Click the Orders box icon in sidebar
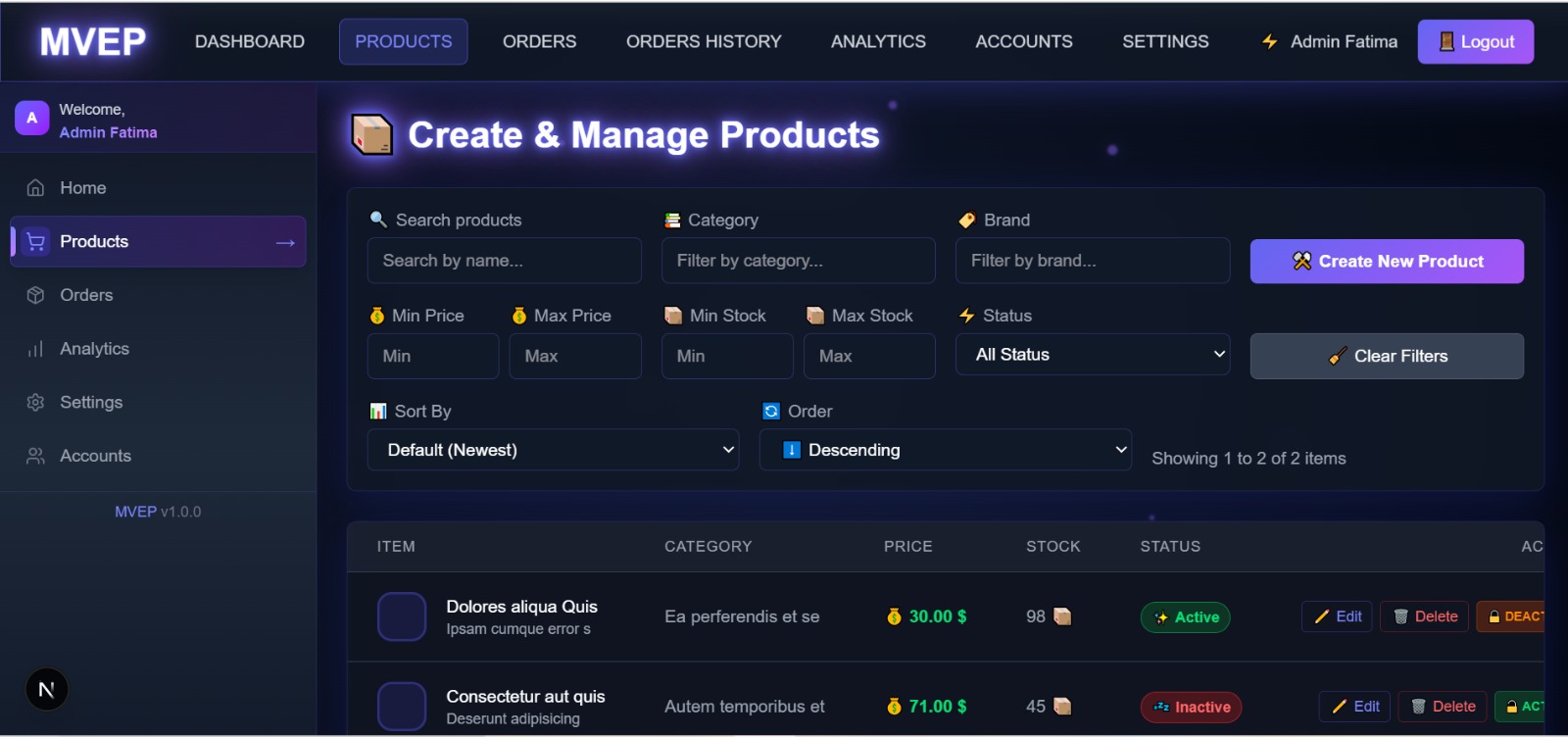The height and width of the screenshot is (737, 1568). click(35, 295)
